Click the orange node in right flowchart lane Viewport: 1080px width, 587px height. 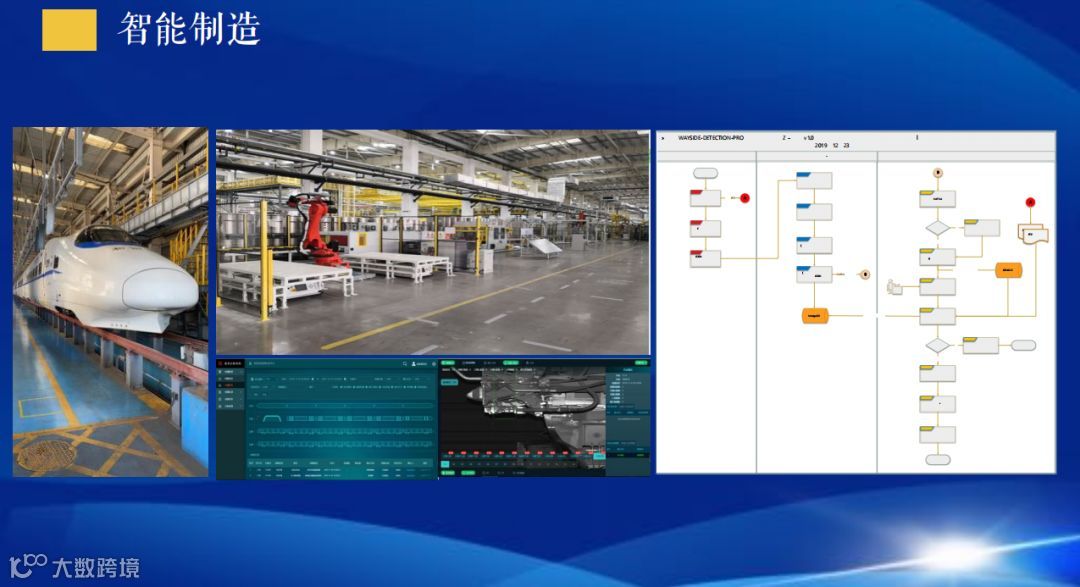point(1008,270)
